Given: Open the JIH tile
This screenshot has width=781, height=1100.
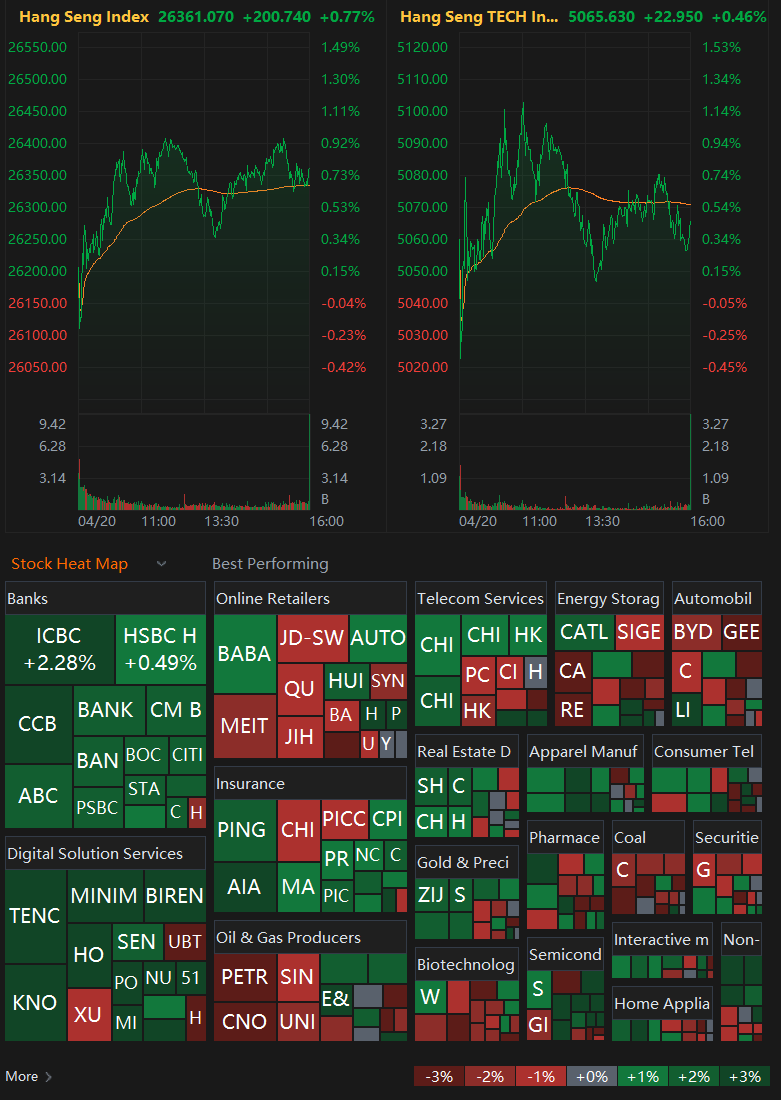Looking at the screenshot, I should point(300,737).
